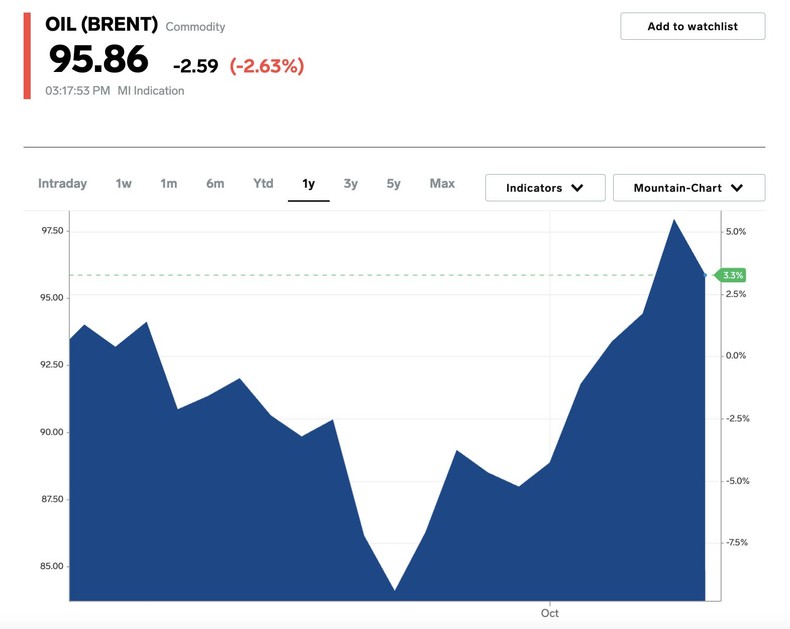Click the Add to watchlist button
790x629 pixels.
(x=692, y=26)
